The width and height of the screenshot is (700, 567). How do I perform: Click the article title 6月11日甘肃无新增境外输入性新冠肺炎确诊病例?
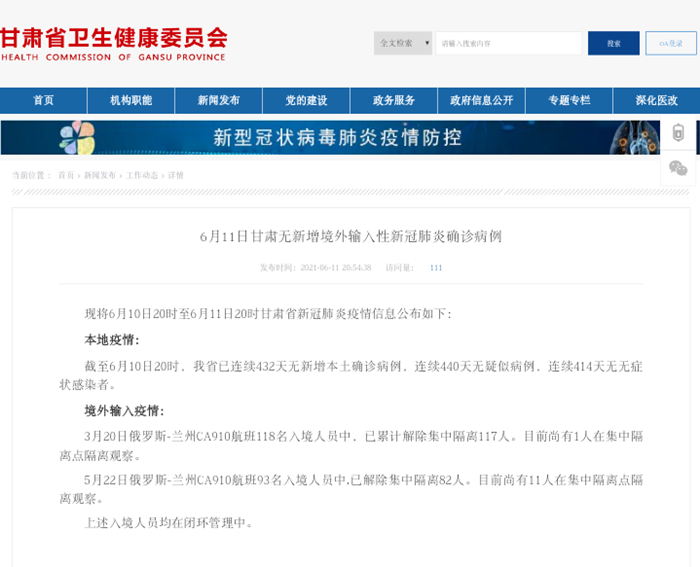click(351, 236)
